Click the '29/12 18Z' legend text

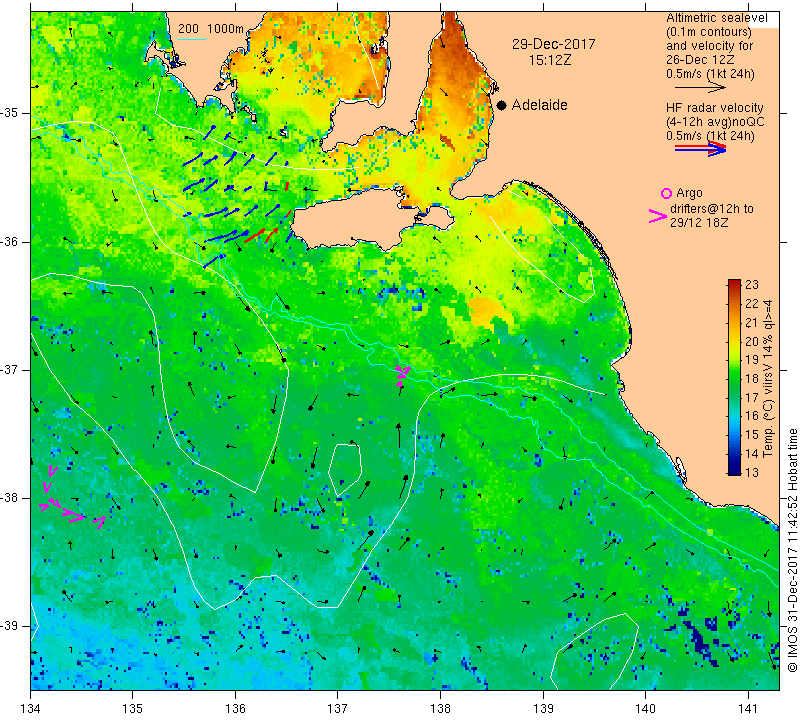tap(698, 223)
